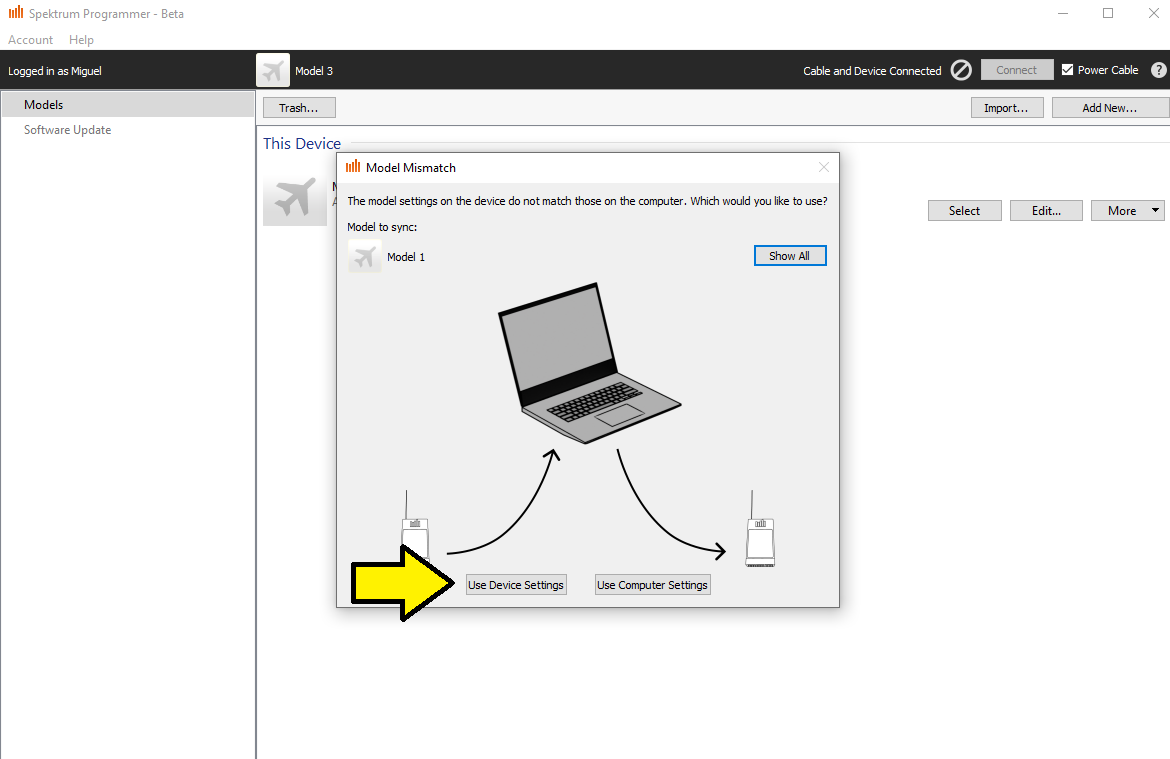Click the Spektrum logo in the dialog title
Image resolution: width=1170 pixels, height=759 pixels.
353,167
